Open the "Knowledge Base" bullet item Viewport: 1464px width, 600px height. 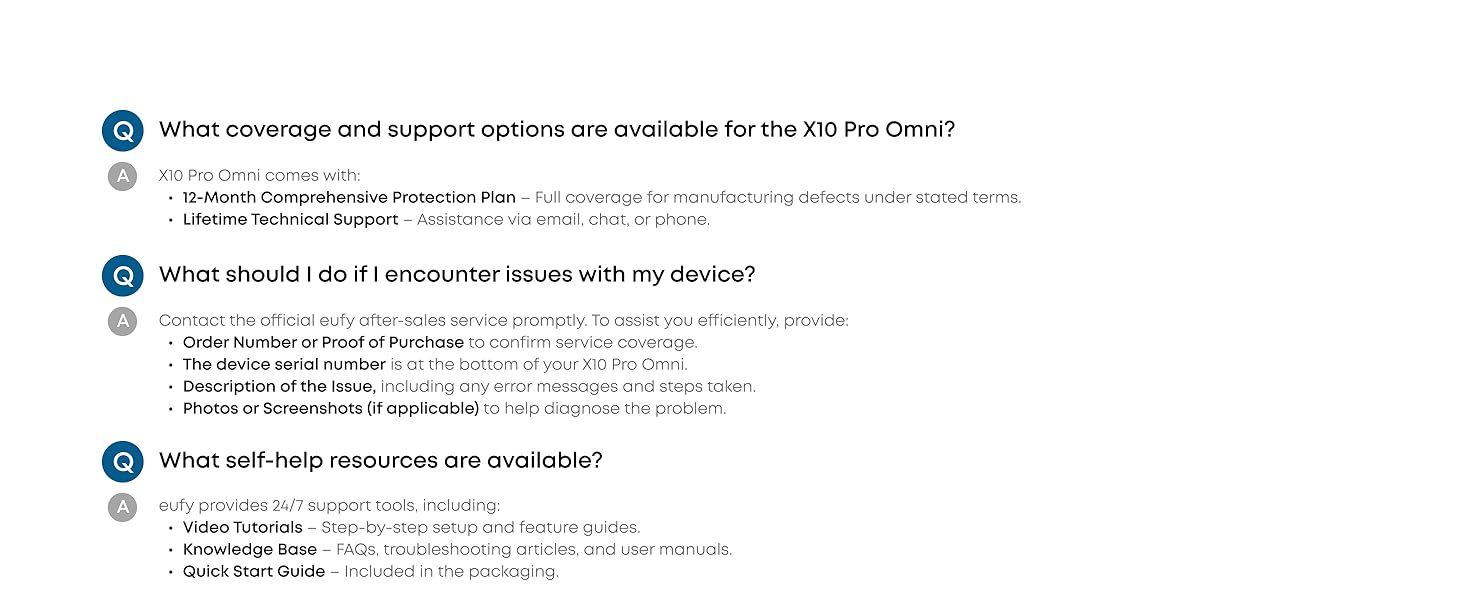pos(249,549)
